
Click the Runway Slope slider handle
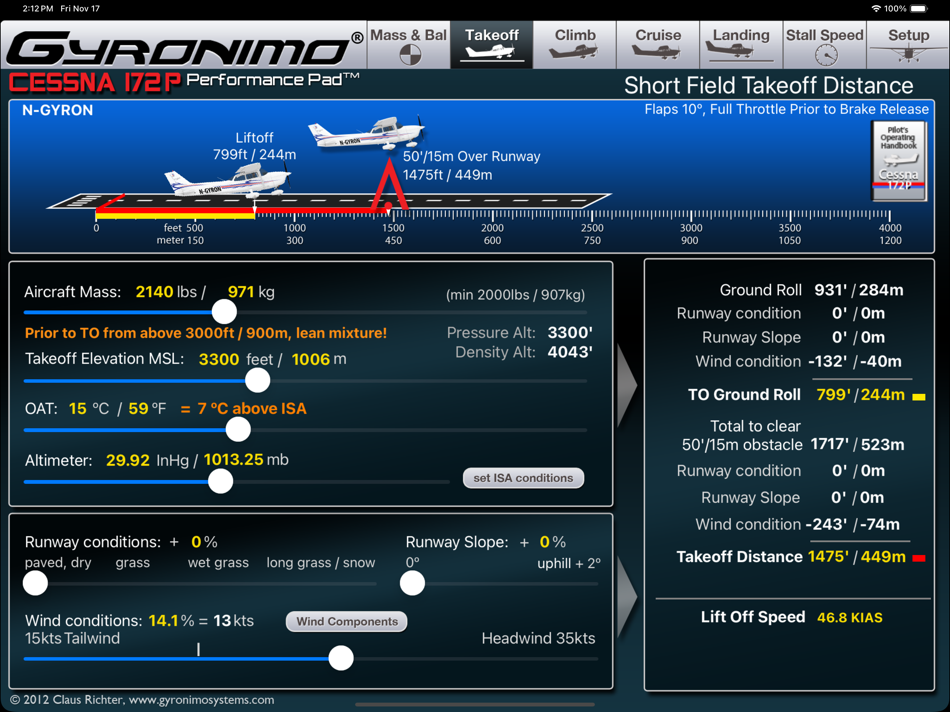413,584
